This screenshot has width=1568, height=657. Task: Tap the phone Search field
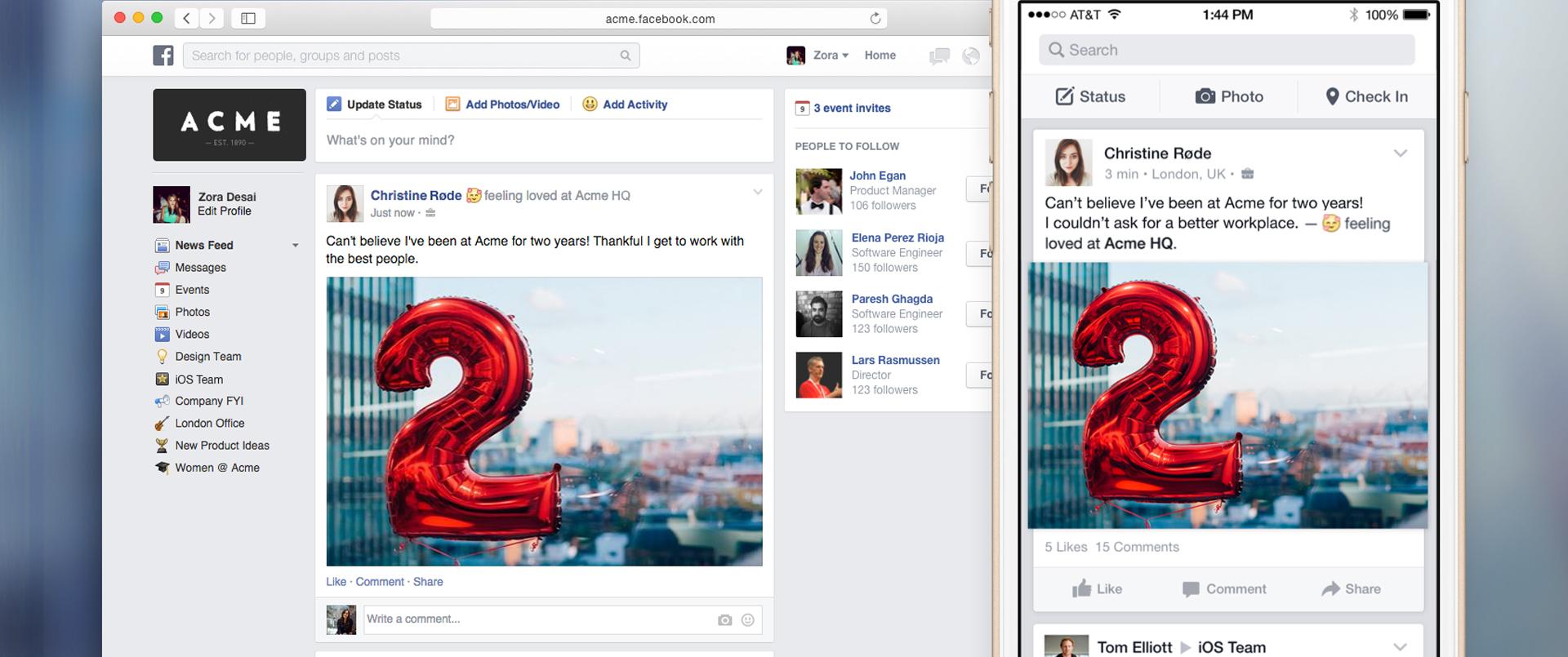[1227, 50]
